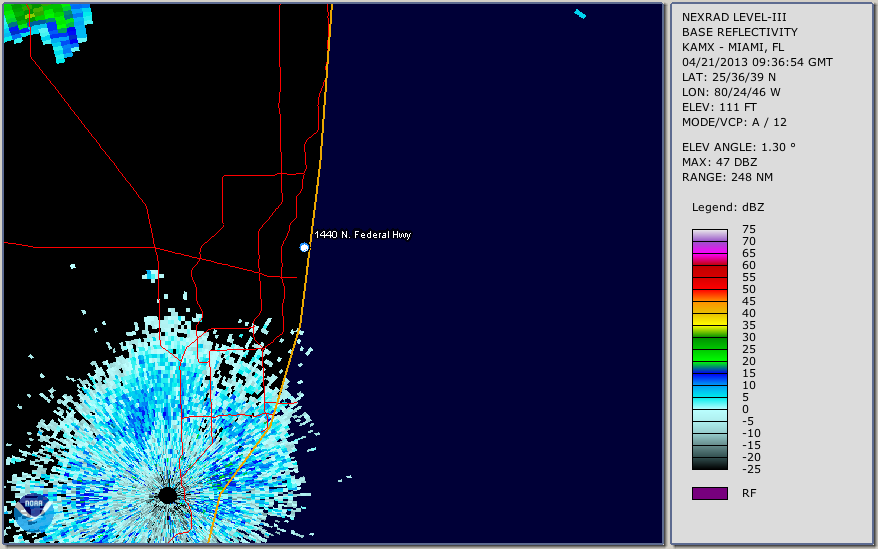Select the 'ELEV ANGLE: 1.30 °' text

pyautogui.click(x=739, y=147)
